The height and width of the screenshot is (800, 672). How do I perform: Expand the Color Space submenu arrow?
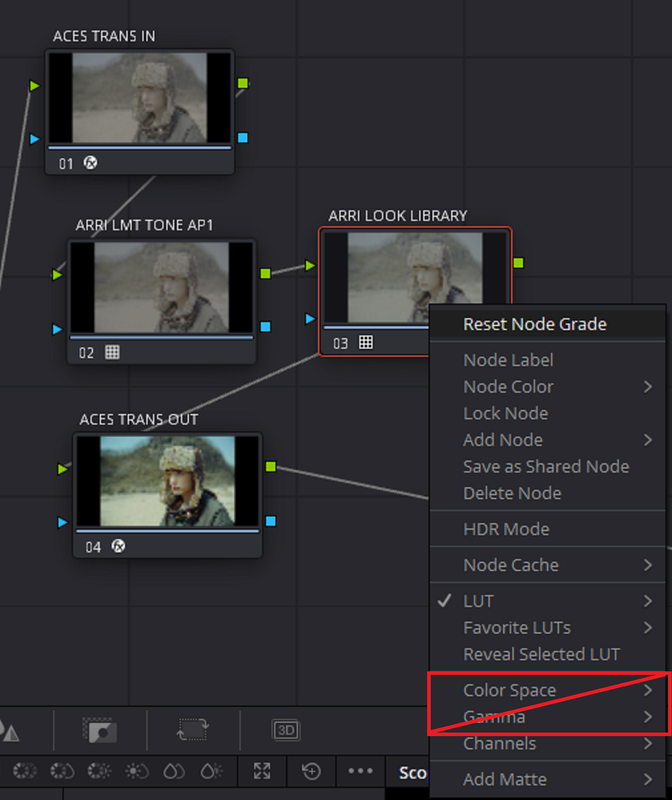click(648, 690)
